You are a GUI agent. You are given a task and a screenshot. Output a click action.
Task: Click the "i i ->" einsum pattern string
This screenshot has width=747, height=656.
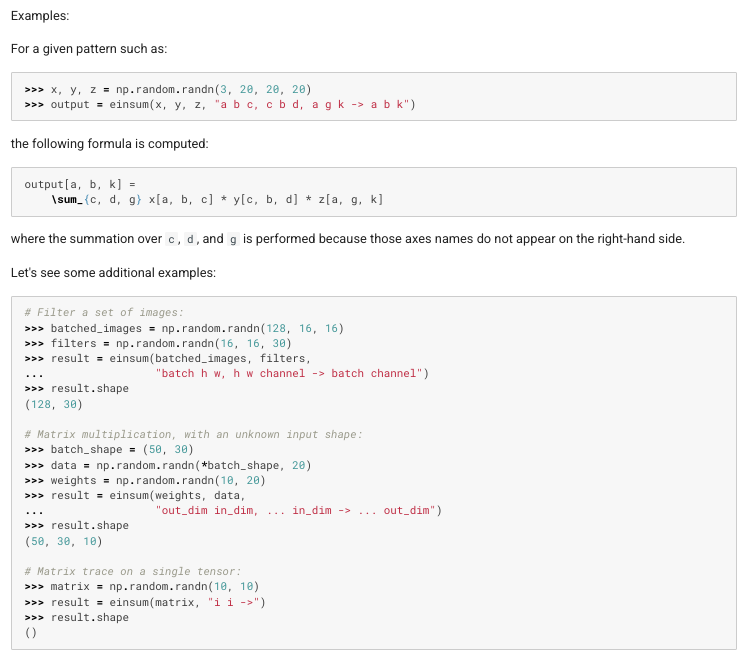coord(237,601)
